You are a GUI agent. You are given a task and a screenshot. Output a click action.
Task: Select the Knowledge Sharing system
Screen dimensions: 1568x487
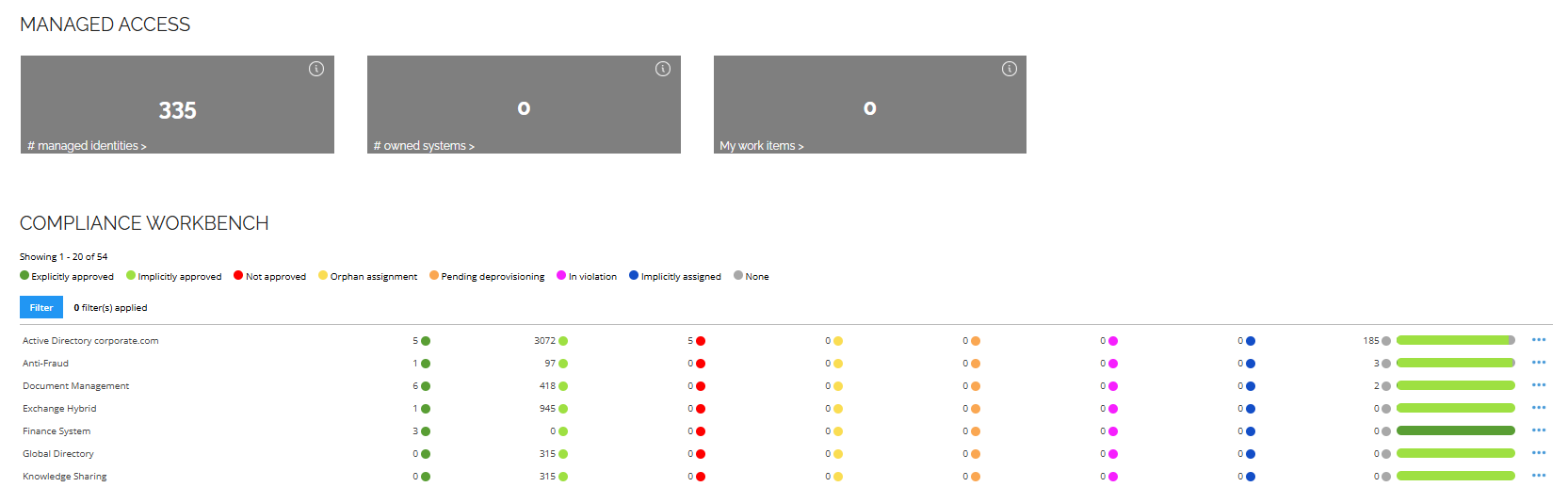pyautogui.click(x=64, y=477)
